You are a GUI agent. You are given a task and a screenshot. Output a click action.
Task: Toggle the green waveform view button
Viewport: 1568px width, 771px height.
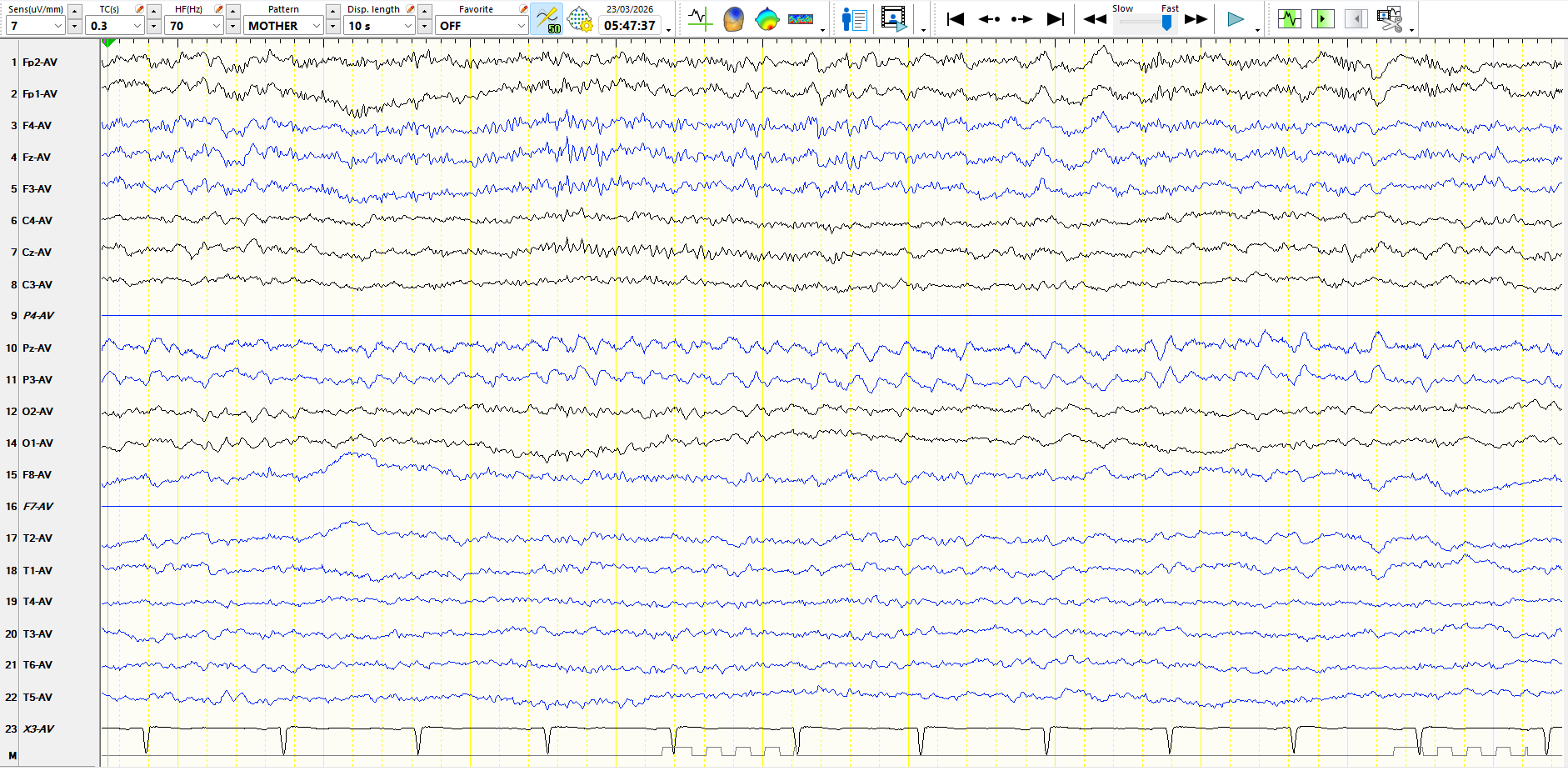point(1290,18)
